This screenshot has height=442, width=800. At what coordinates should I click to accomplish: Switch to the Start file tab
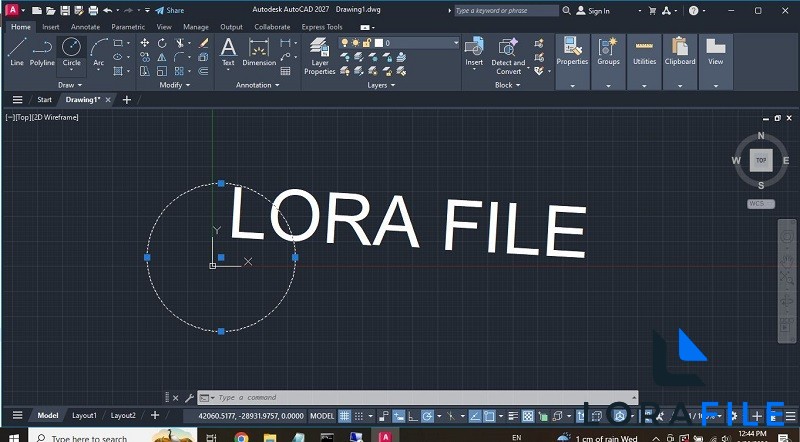tap(44, 100)
